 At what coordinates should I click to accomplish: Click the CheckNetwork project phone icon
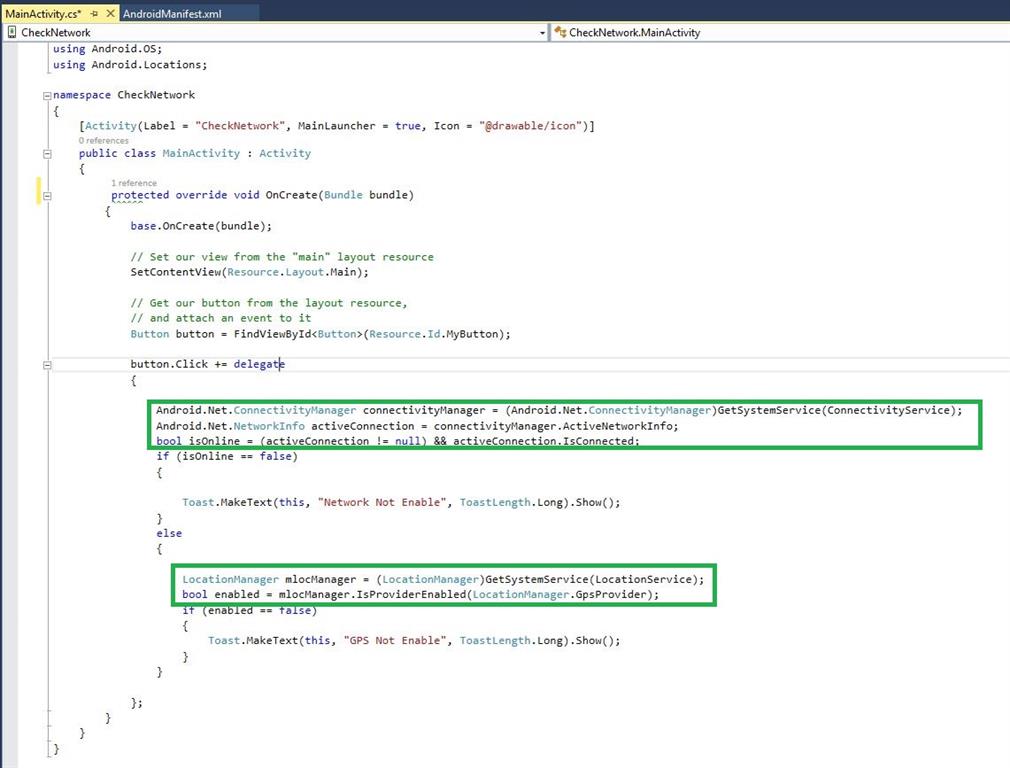tap(12, 32)
